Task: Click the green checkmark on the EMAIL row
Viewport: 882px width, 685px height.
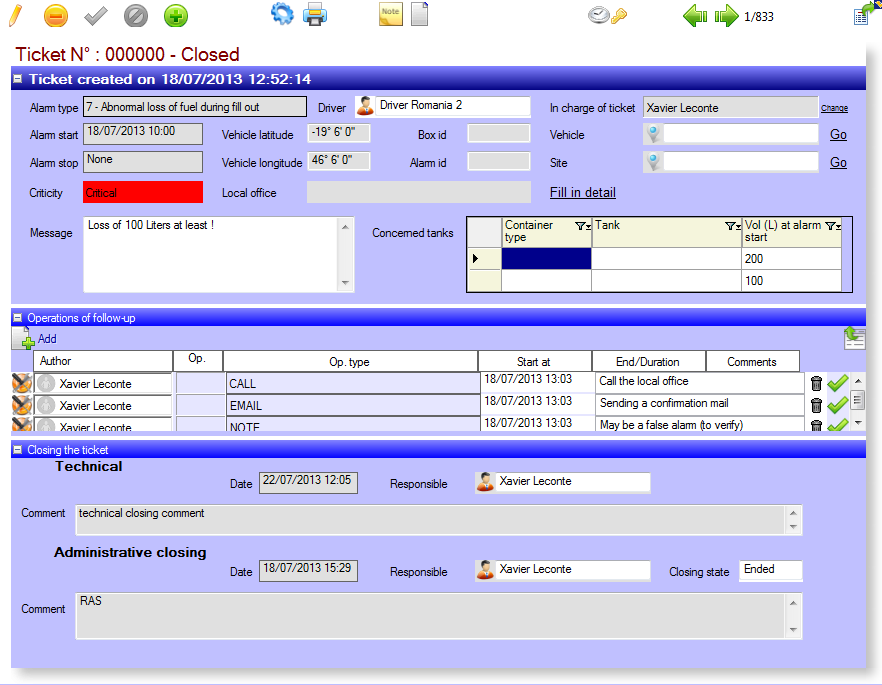Action: click(x=838, y=405)
